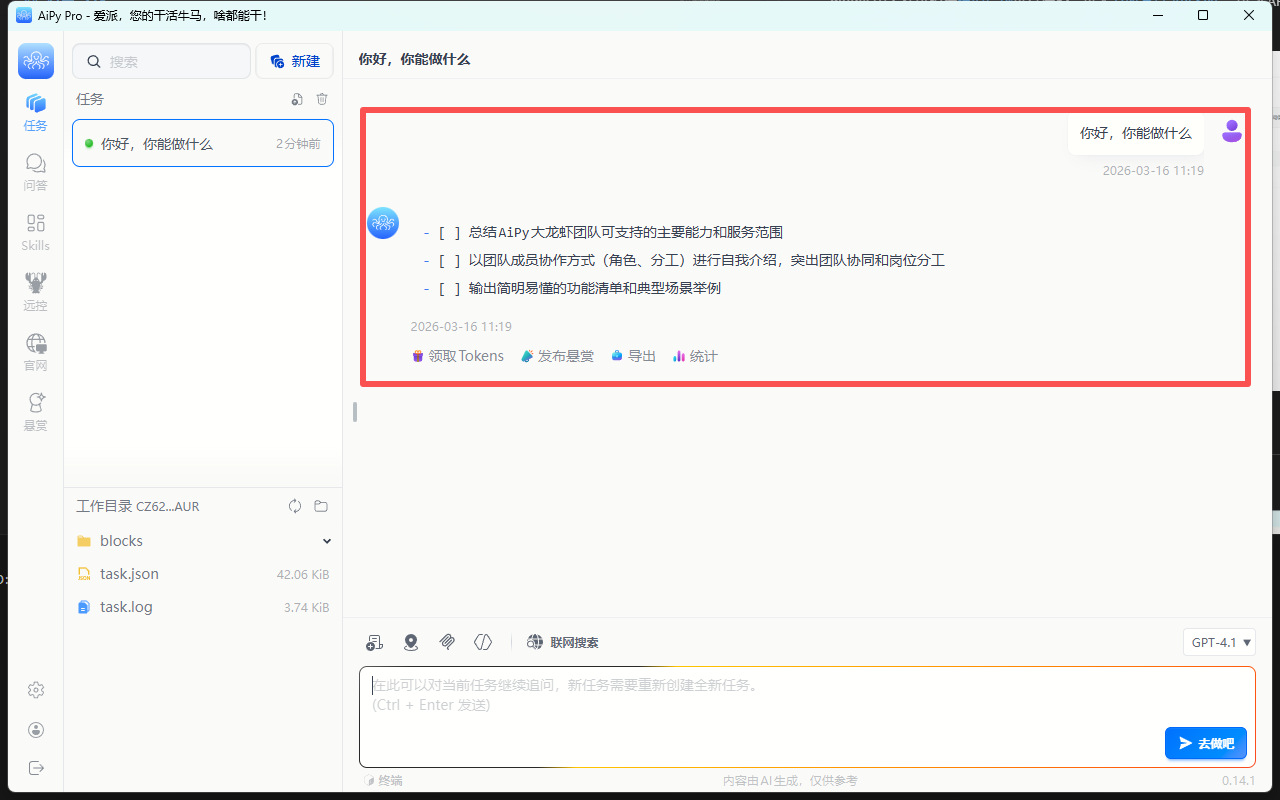Click the logout icon in sidebar

coord(36,768)
